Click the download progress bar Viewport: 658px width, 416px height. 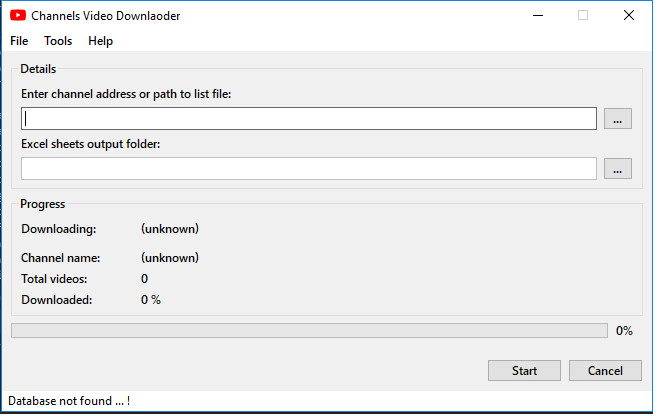pyautogui.click(x=309, y=330)
